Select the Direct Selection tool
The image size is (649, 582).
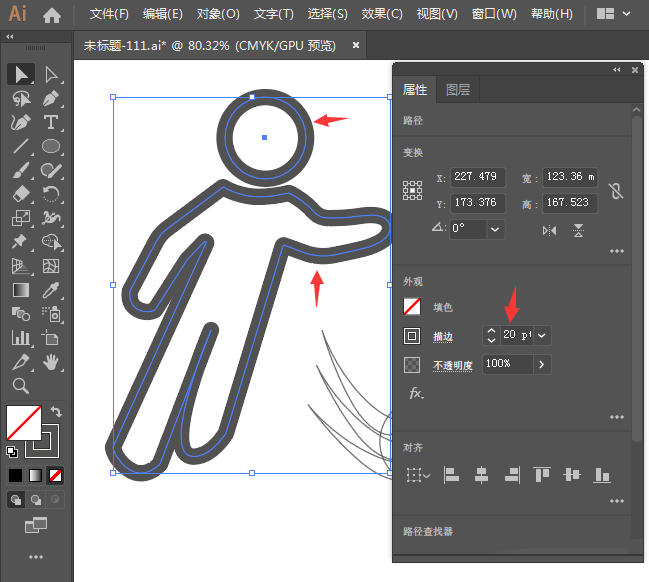click(51, 75)
